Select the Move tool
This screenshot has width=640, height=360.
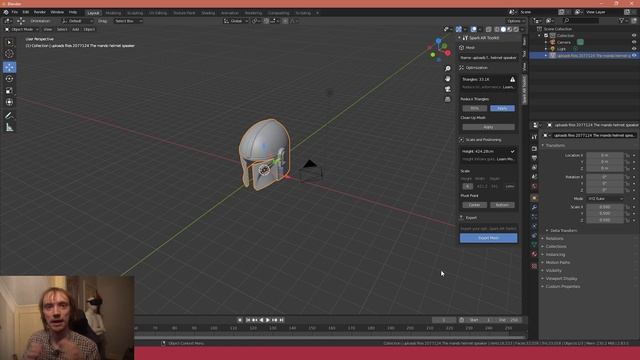[x=9, y=67]
